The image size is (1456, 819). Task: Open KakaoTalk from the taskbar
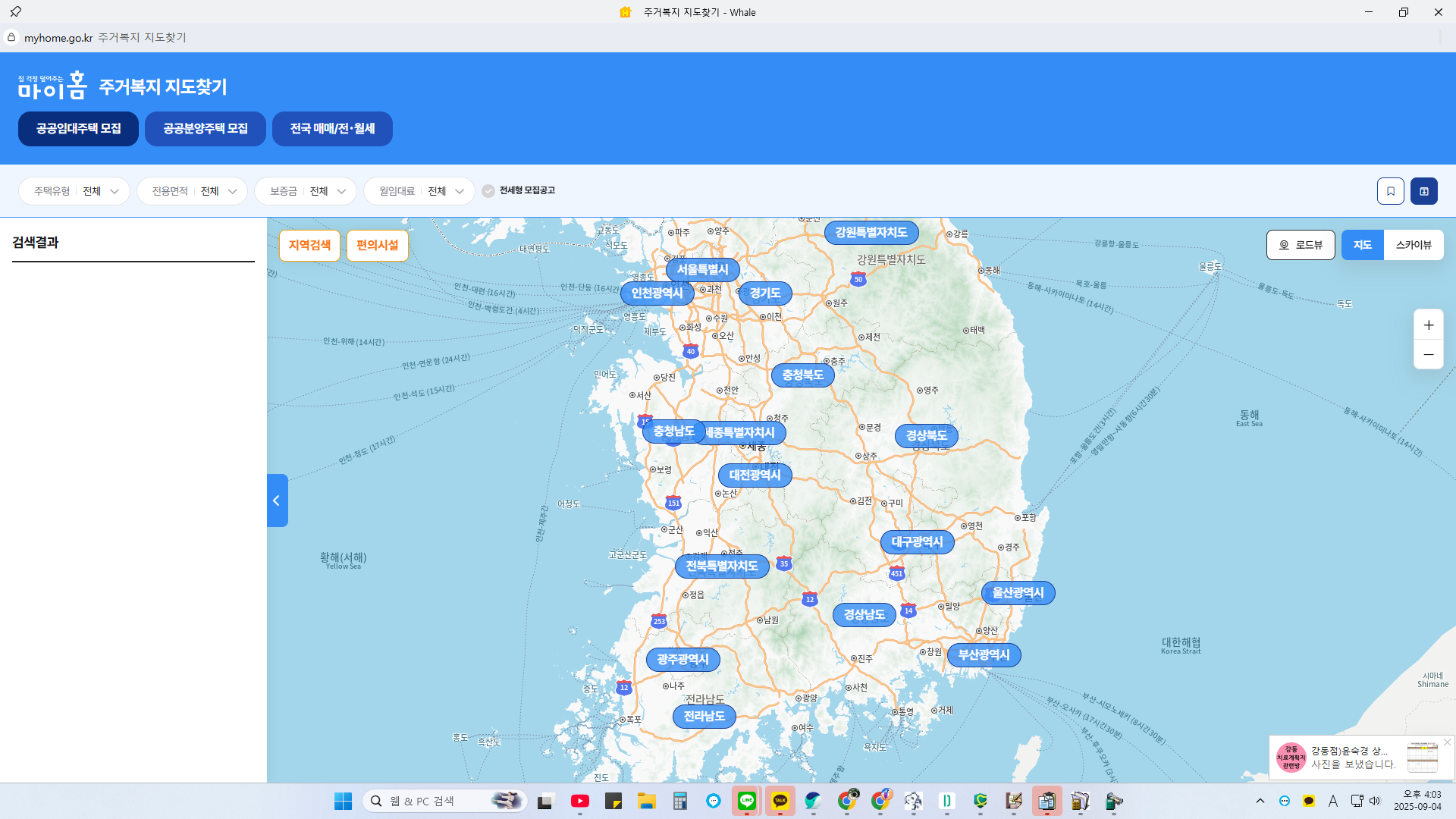[x=780, y=801]
